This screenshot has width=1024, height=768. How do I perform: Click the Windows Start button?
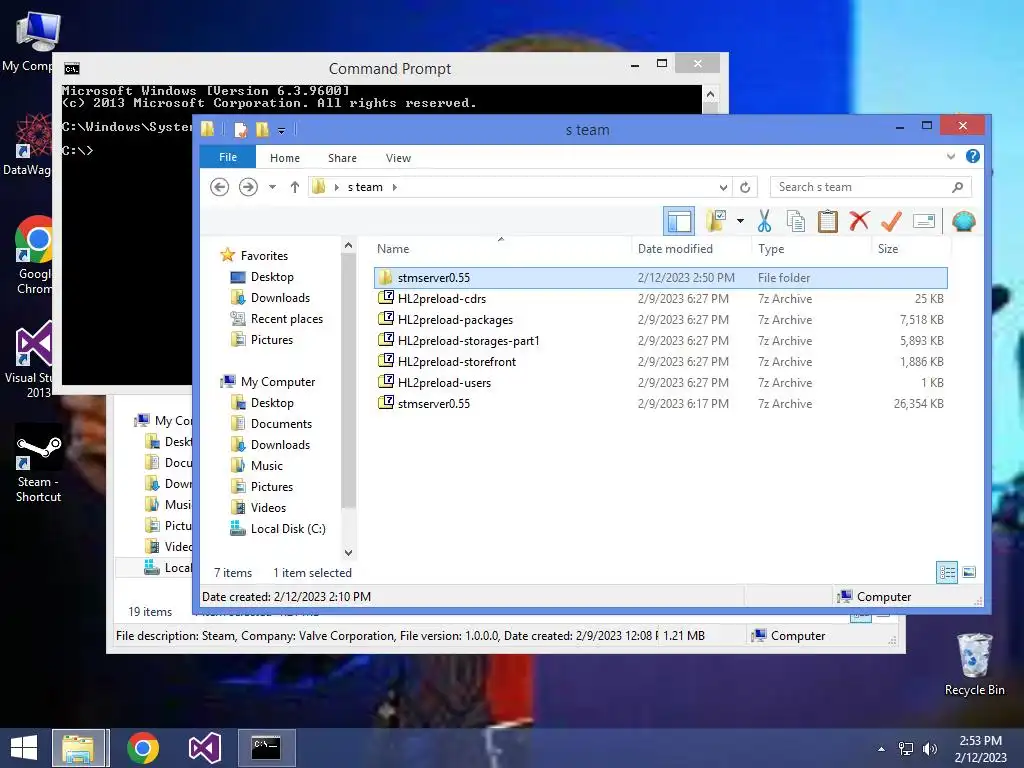(x=24, y=748)
